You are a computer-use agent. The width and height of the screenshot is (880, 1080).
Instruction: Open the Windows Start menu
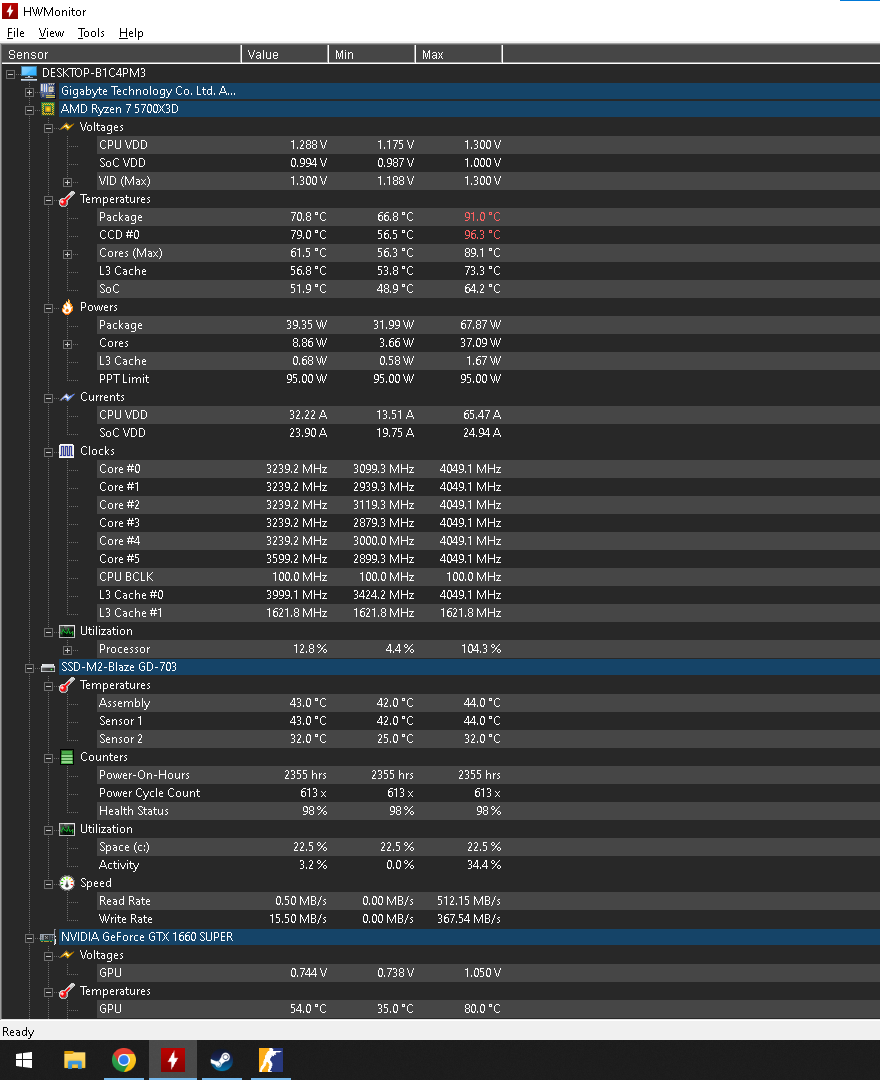(x=24, y=1060)
